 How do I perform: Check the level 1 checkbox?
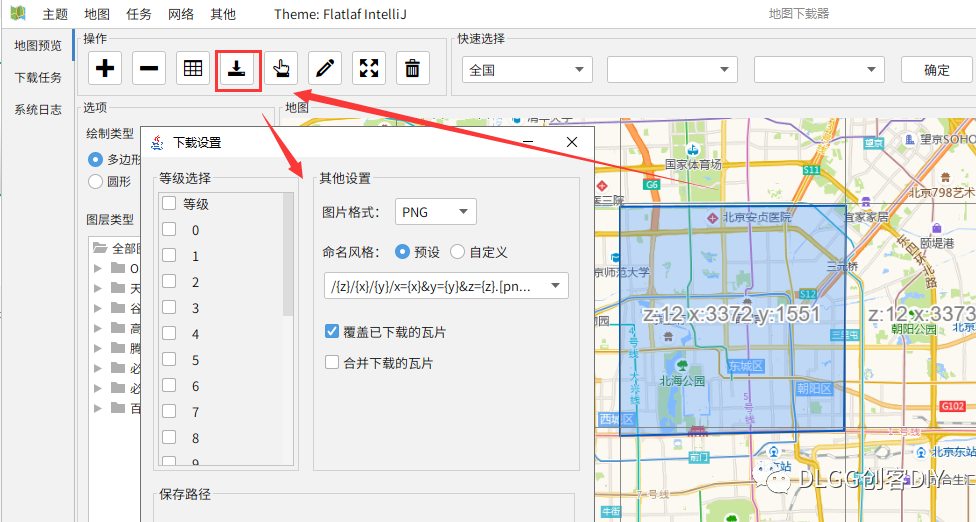click(169, 256)
